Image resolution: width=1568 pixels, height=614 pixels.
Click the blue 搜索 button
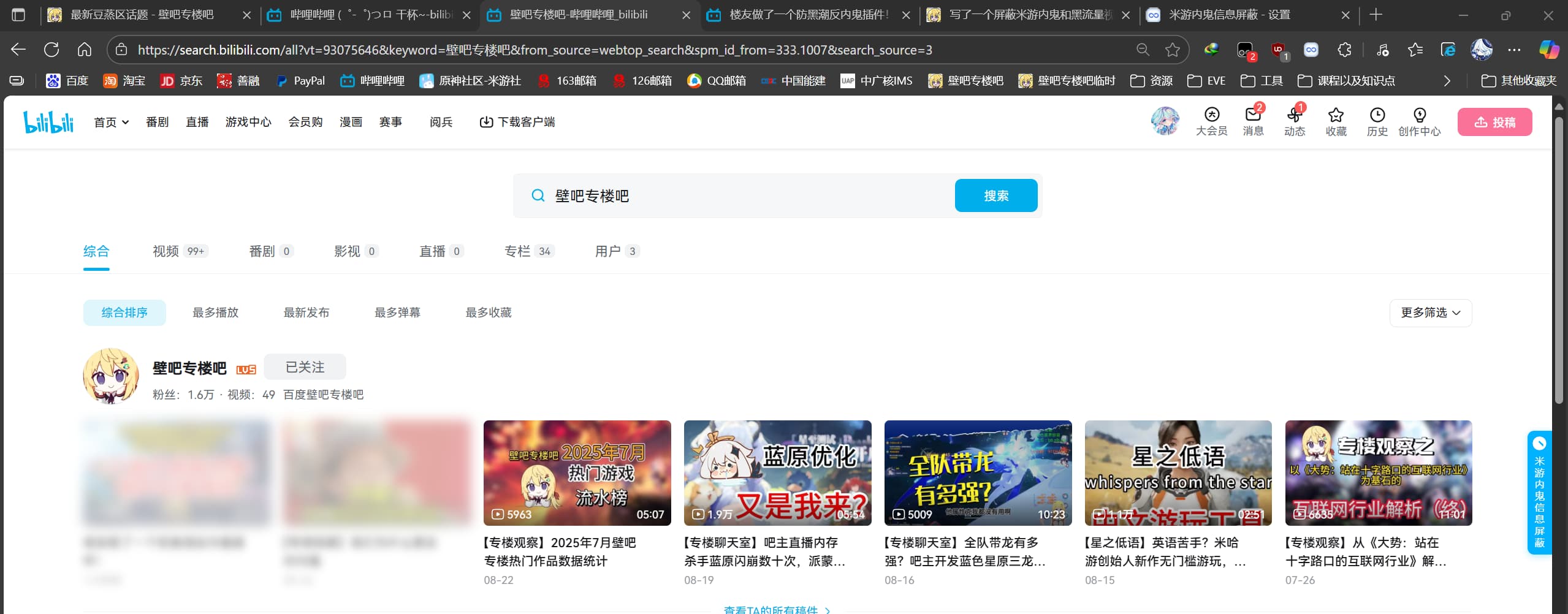tap(995, 195)
